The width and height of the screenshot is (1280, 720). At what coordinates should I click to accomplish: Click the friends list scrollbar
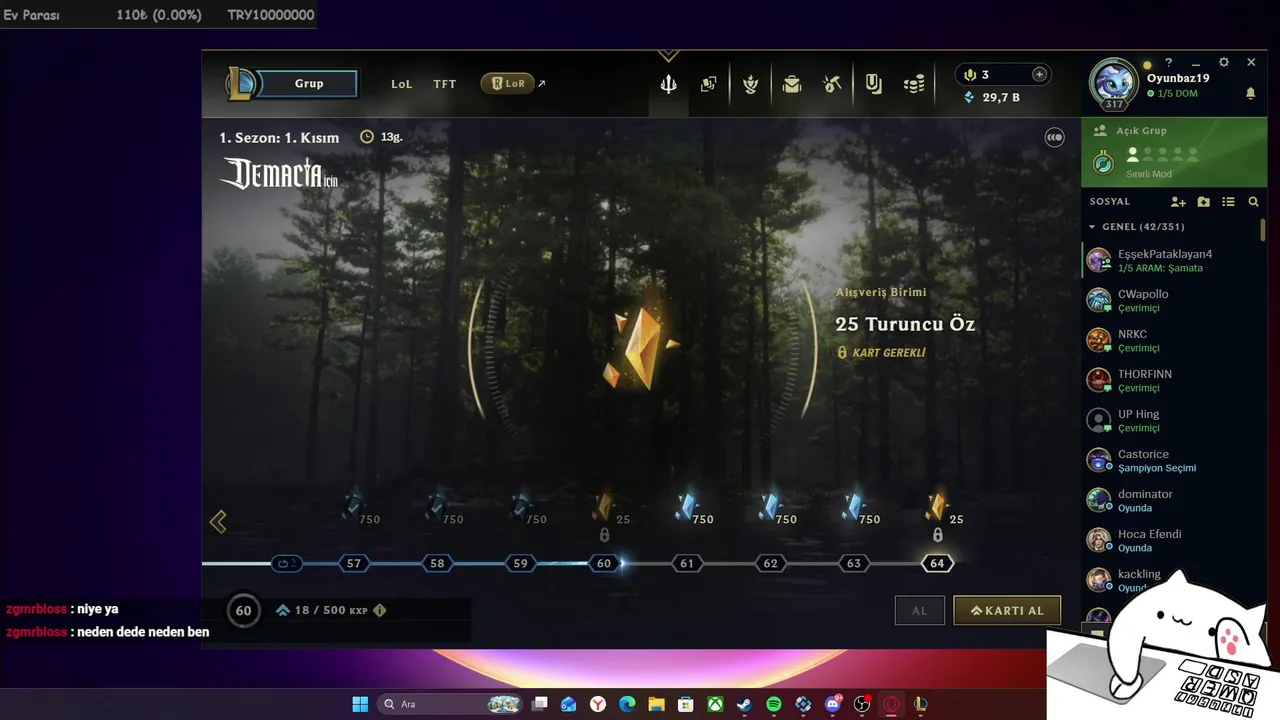coord(1263,230)
